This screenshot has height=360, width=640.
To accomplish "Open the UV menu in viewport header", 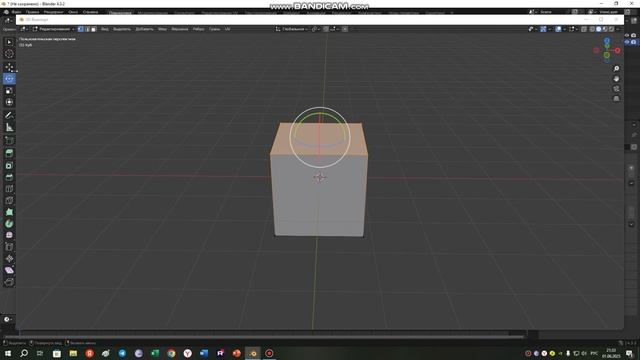I will [x=227, y=29].
